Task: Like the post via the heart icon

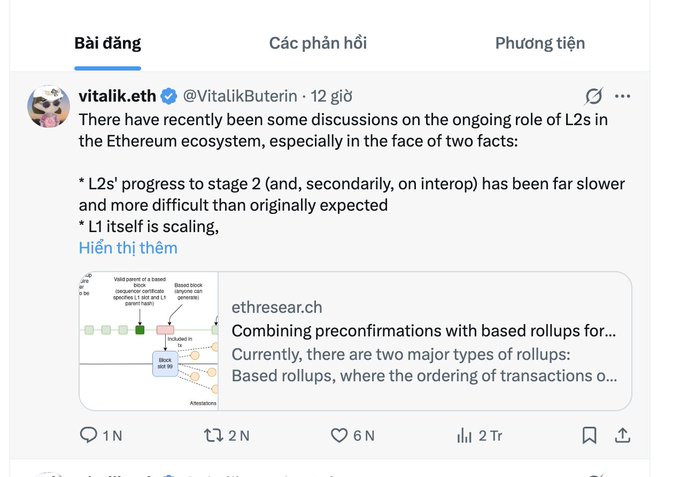Action: (x=339, y=435)
